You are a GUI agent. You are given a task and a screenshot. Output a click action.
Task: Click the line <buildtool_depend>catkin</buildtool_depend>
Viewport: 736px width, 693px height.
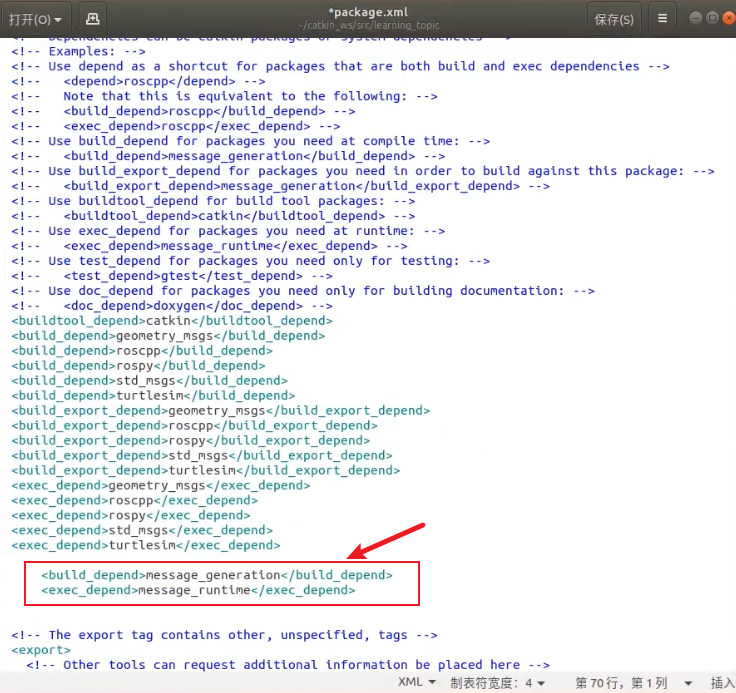(172, 321)
